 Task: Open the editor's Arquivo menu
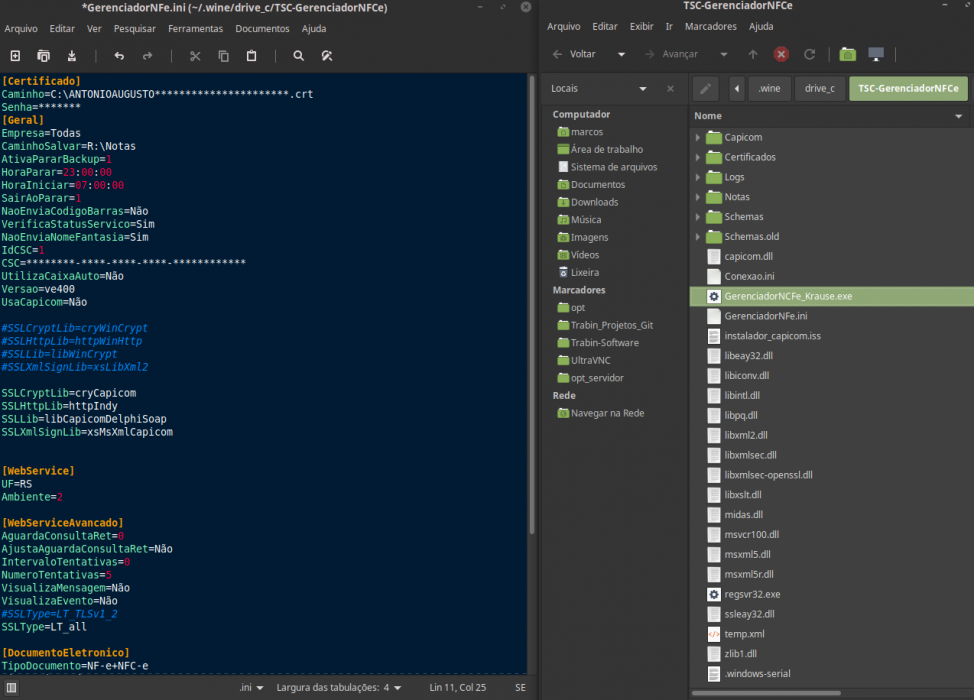coord(21,29)
